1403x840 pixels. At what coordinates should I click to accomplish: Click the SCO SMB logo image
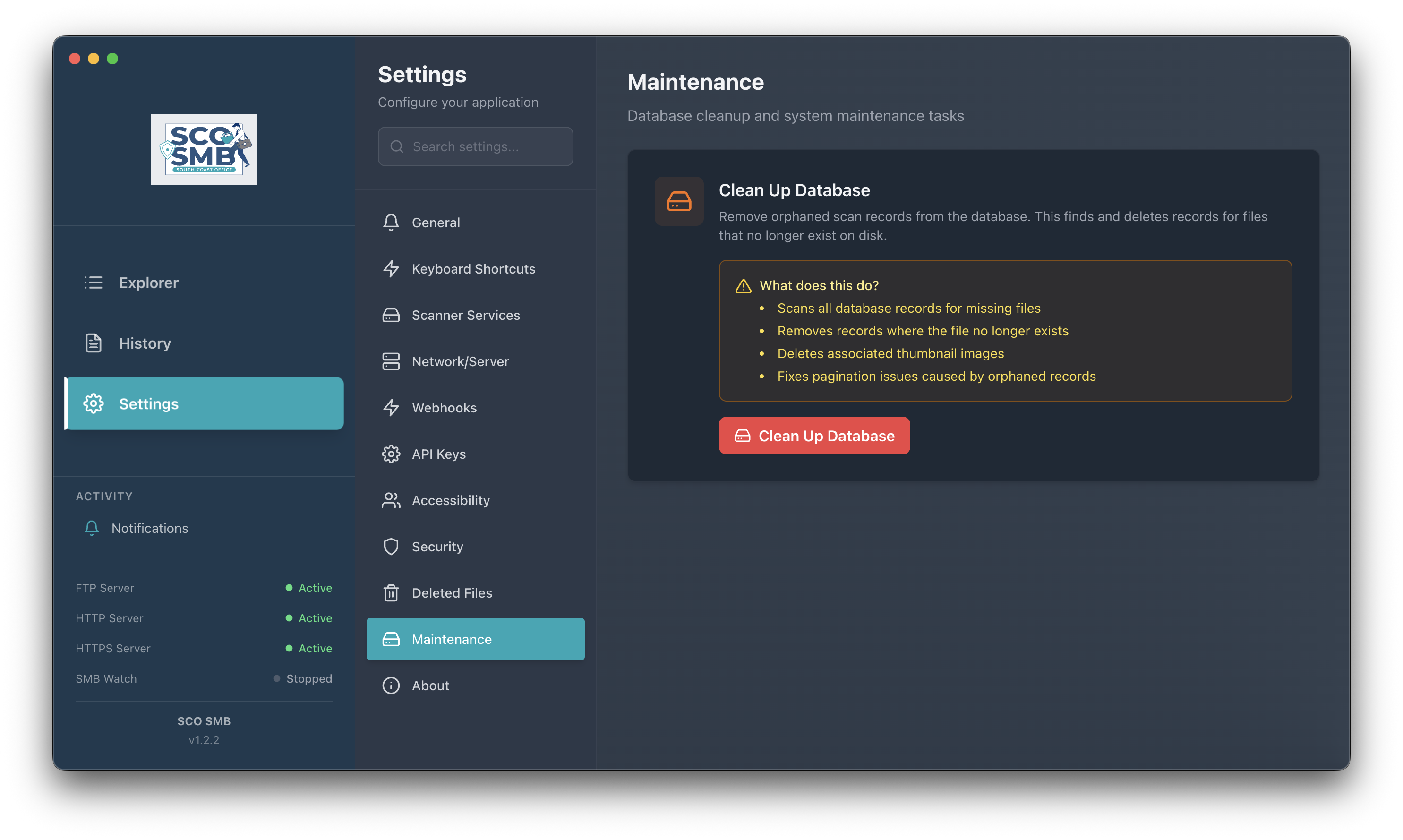[204, 149]
